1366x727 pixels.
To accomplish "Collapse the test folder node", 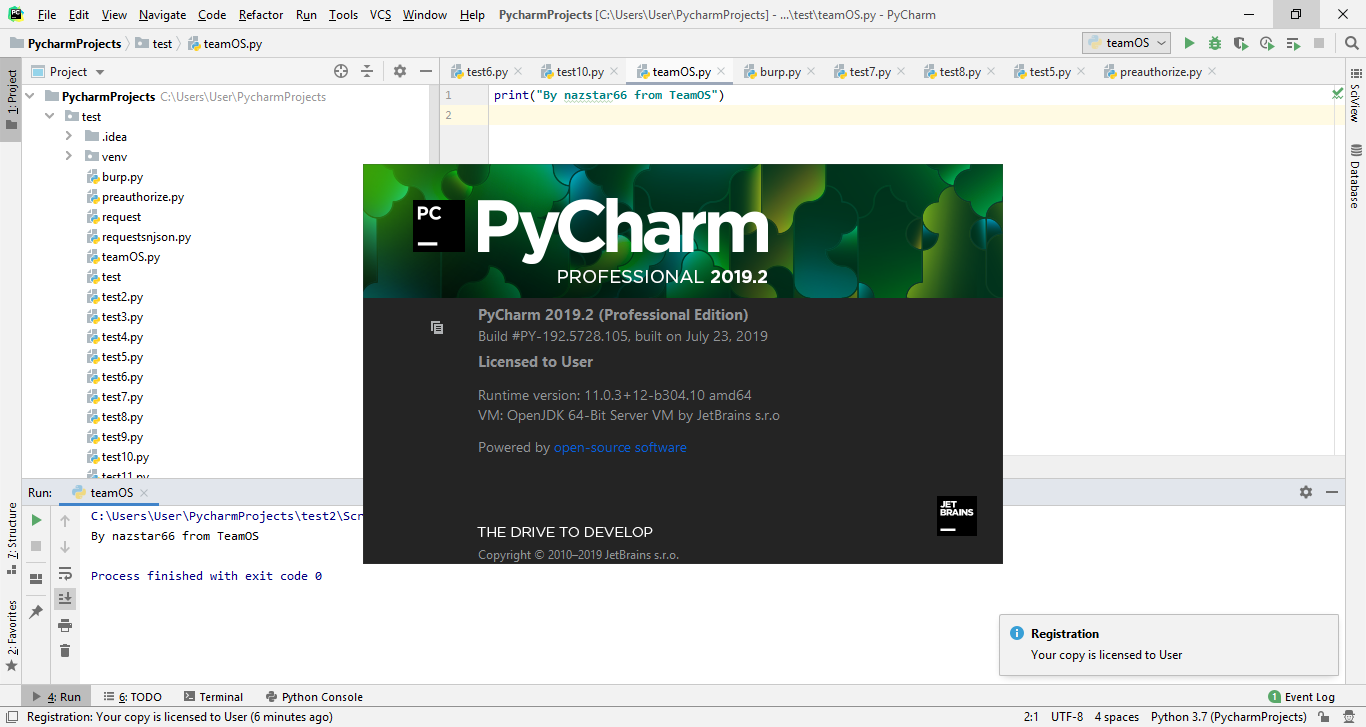I will pyautogui.click(x=50, y=117).
